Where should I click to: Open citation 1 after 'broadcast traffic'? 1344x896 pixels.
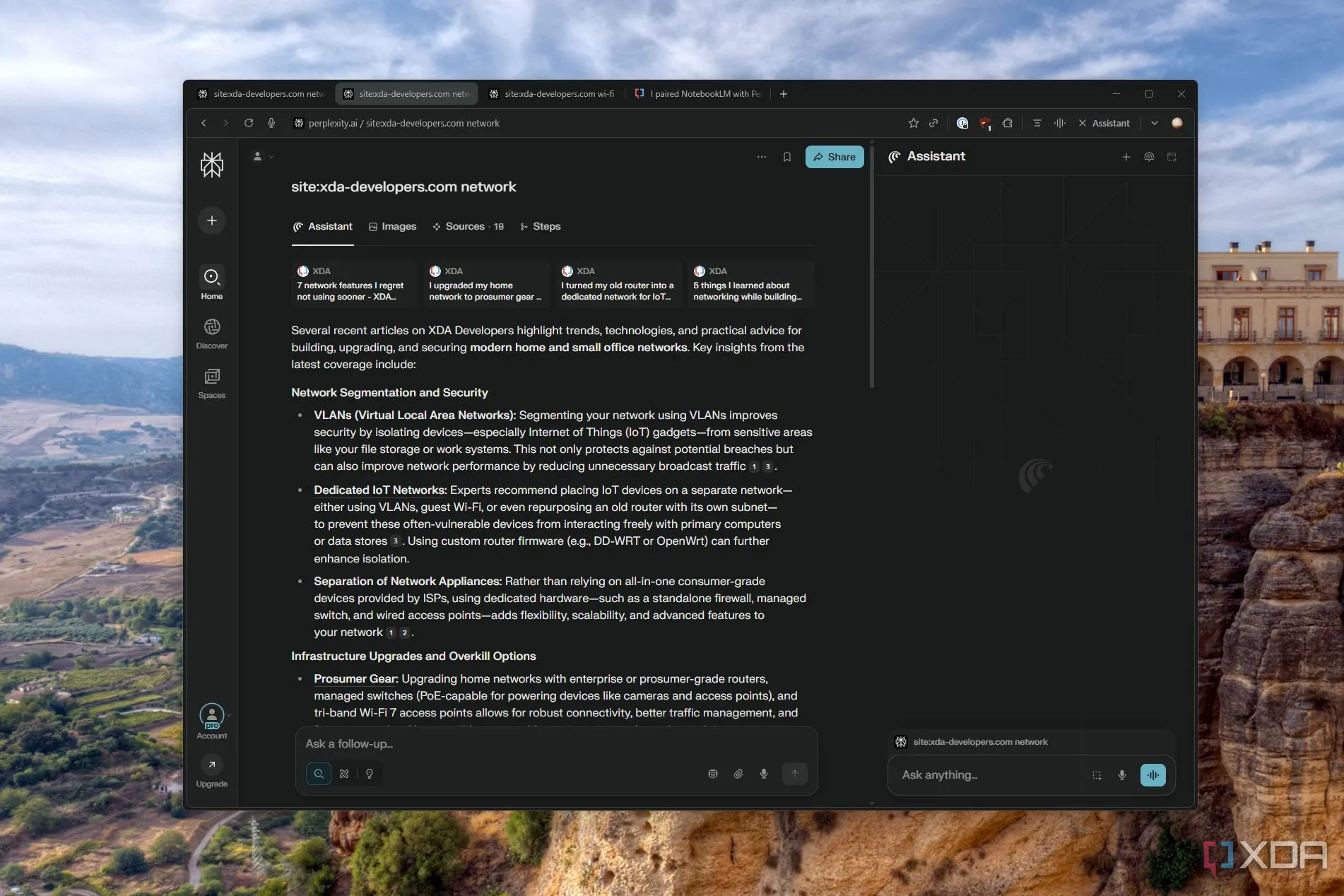754,466
